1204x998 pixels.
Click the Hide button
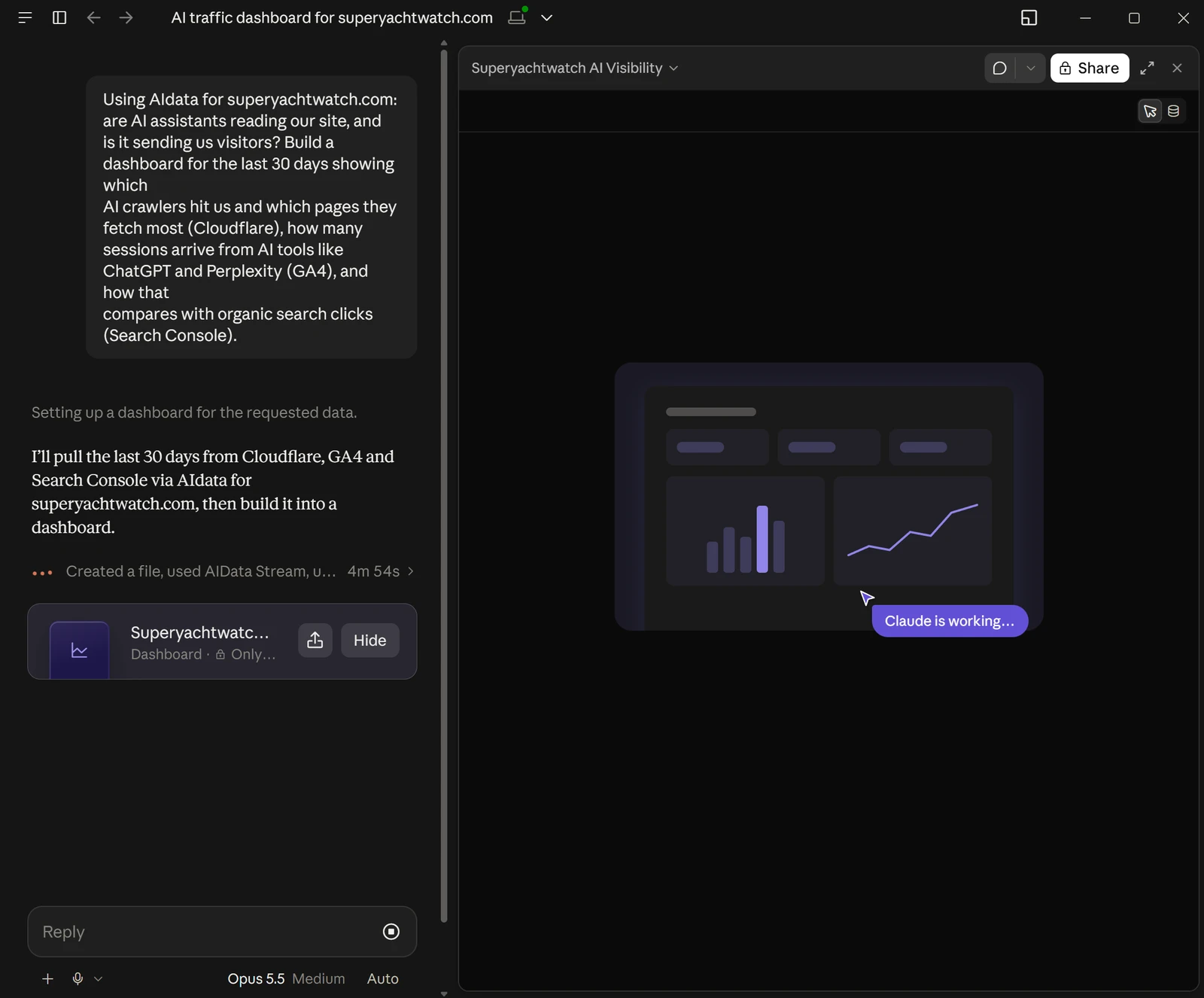point(369,640)
